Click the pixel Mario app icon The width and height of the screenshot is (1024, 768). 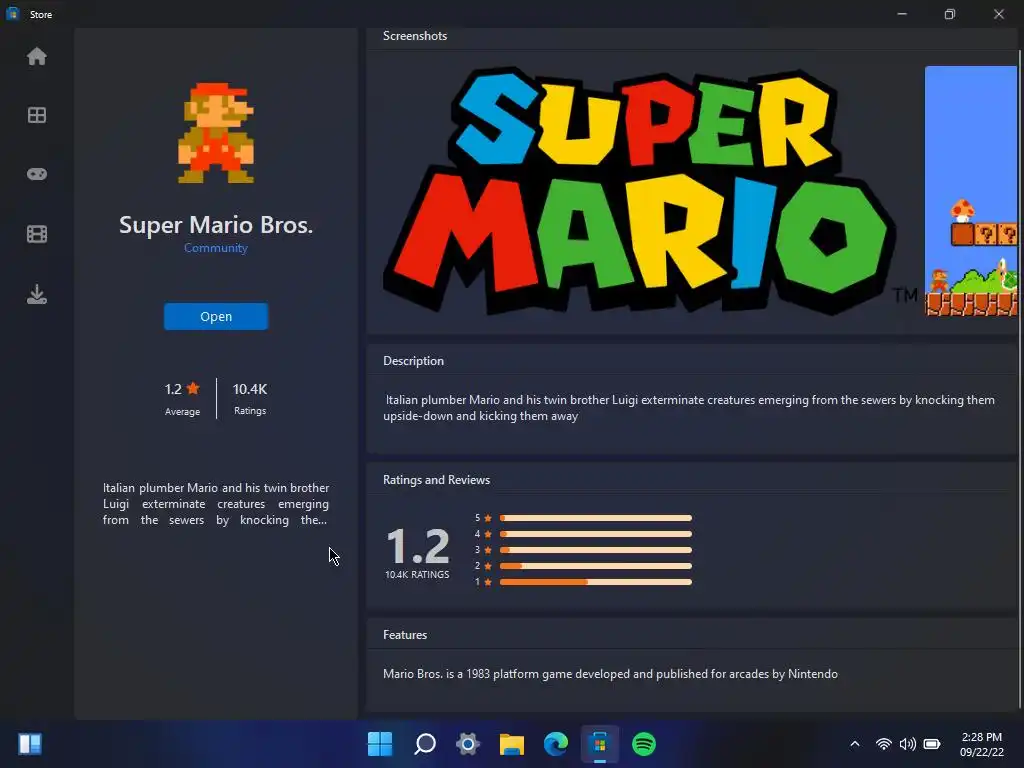pyautogui.click(x=216, y=133)
